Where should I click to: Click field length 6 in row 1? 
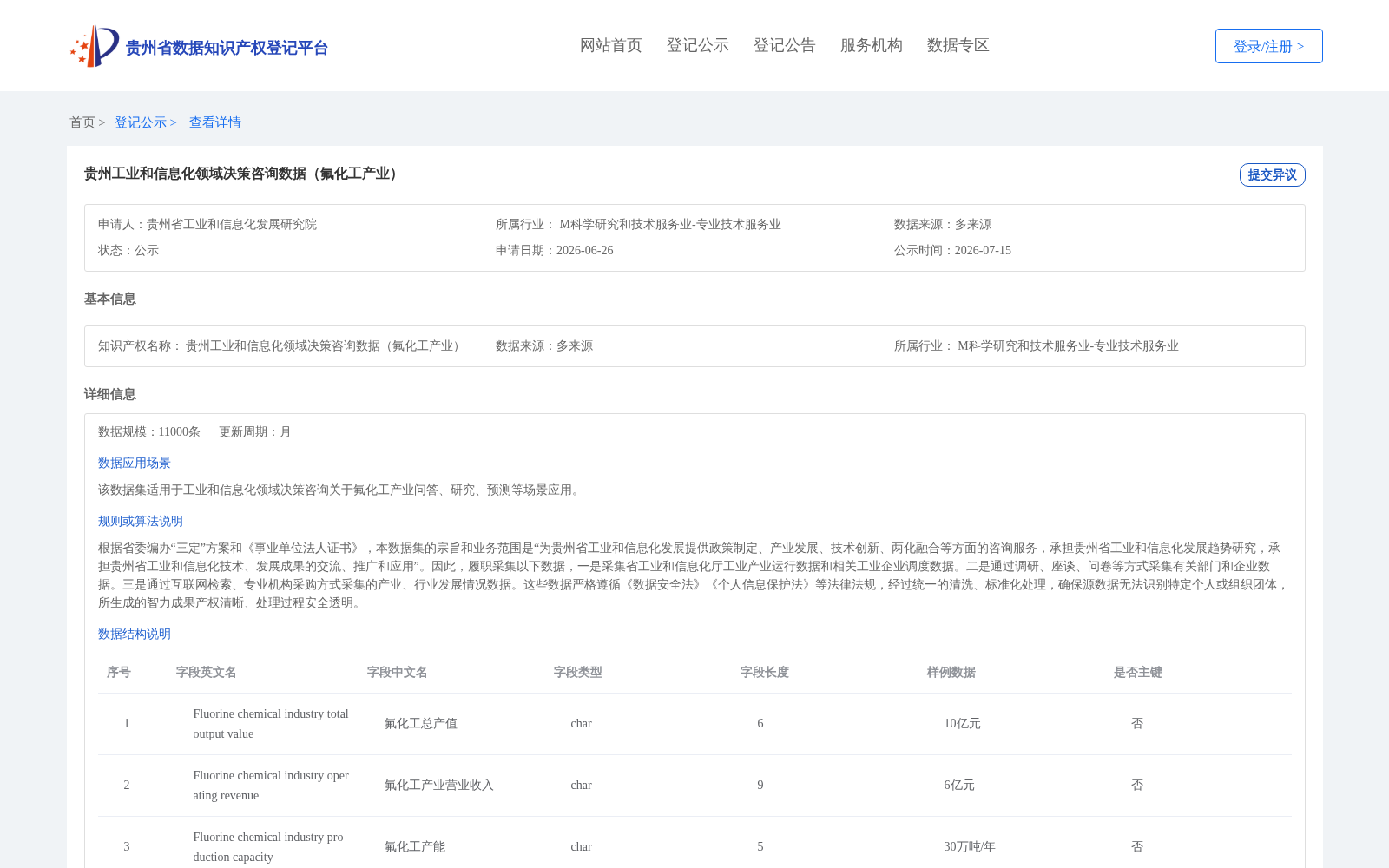tap(760, 723)
